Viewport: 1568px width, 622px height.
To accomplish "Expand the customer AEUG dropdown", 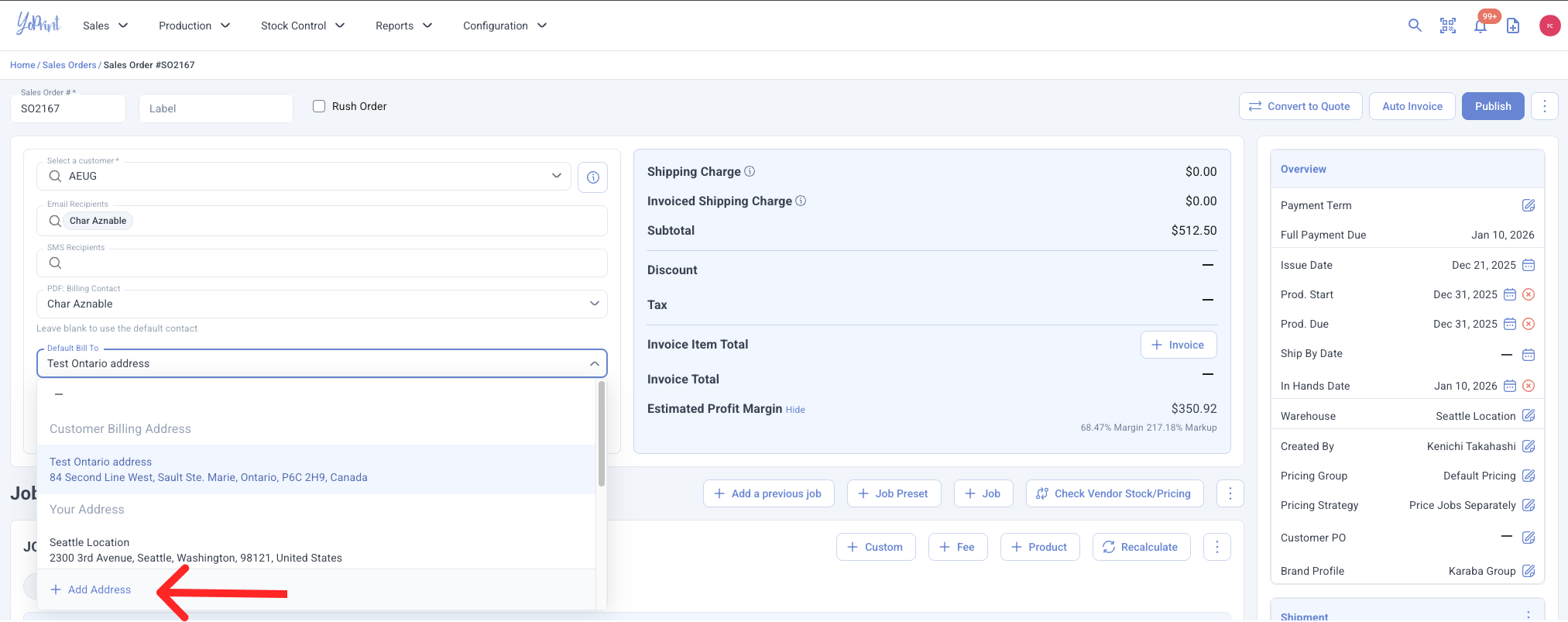I will coord(556,176).
